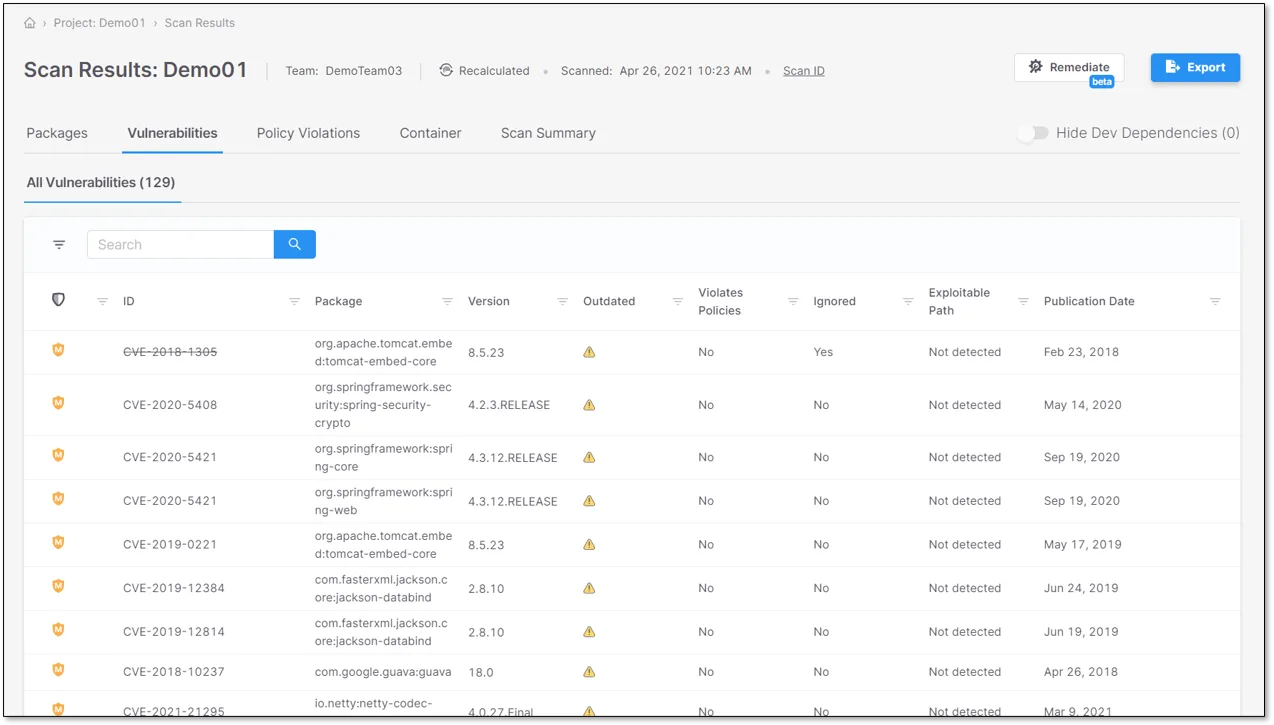The width and height of the screenshot is (1274, 725).
Task: Open the Publication Date filter dropdown
Action: [x=1216, y=300]
